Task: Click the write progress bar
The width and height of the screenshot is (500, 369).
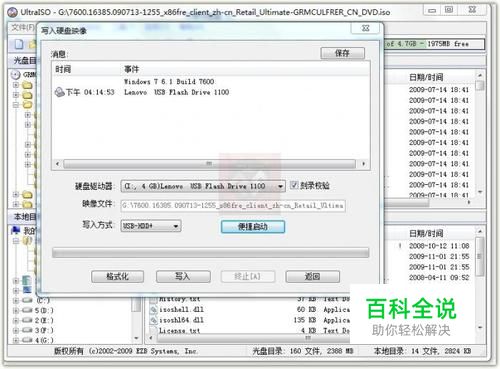Action: tap(210, 253)
